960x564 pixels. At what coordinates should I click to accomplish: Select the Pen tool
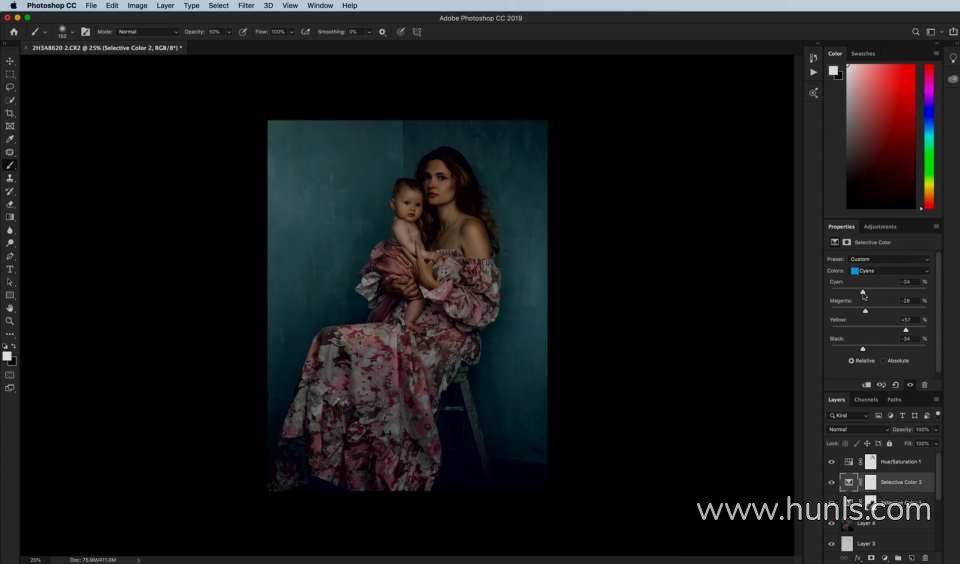10,256
